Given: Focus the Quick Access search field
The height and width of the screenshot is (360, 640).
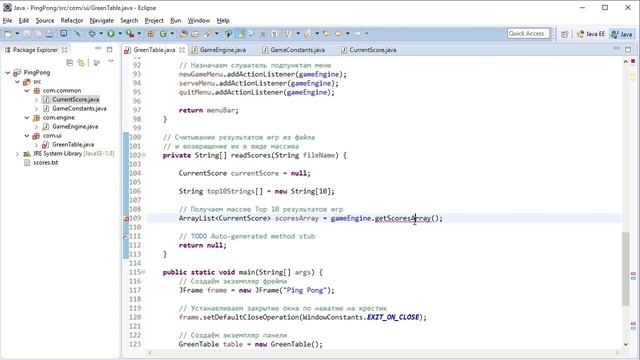Looking at the screenshot, I should tap(528, 33).
